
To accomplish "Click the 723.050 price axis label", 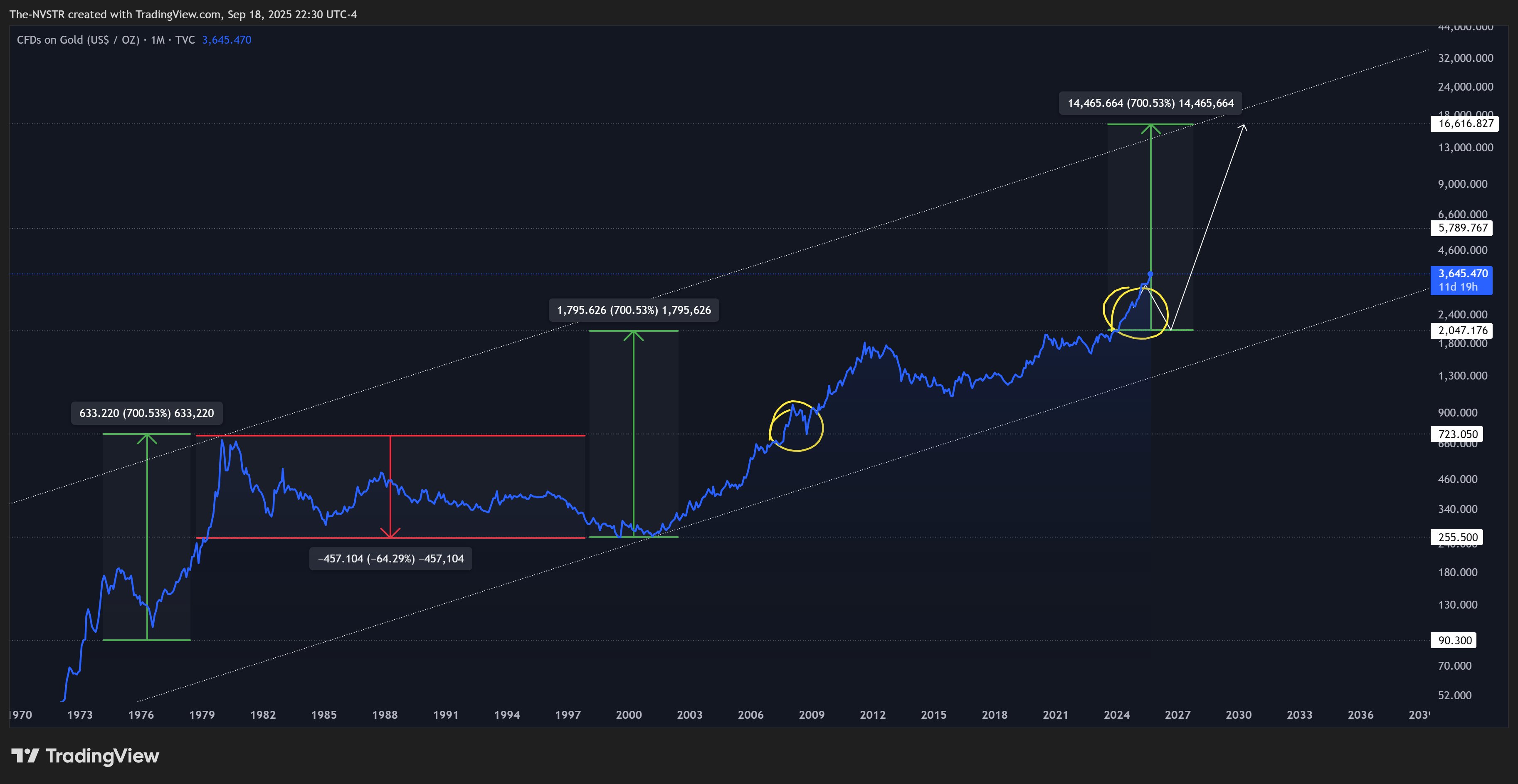I will (x=1457, y=434).
